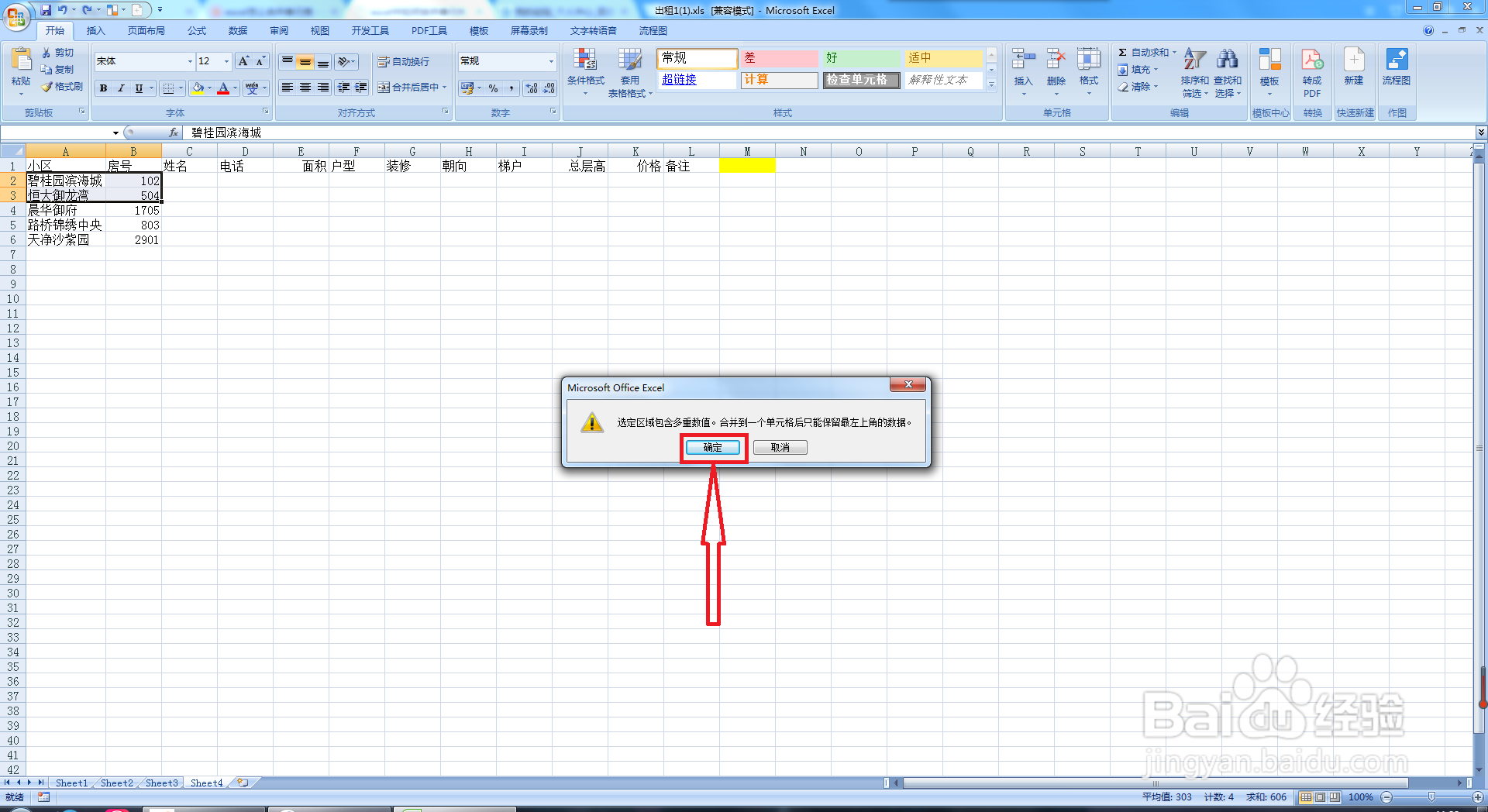Viewport: 1488px width, 812px height.
Task: Open Format as Table (套用表格格式)
Action: tap(630, 71)
